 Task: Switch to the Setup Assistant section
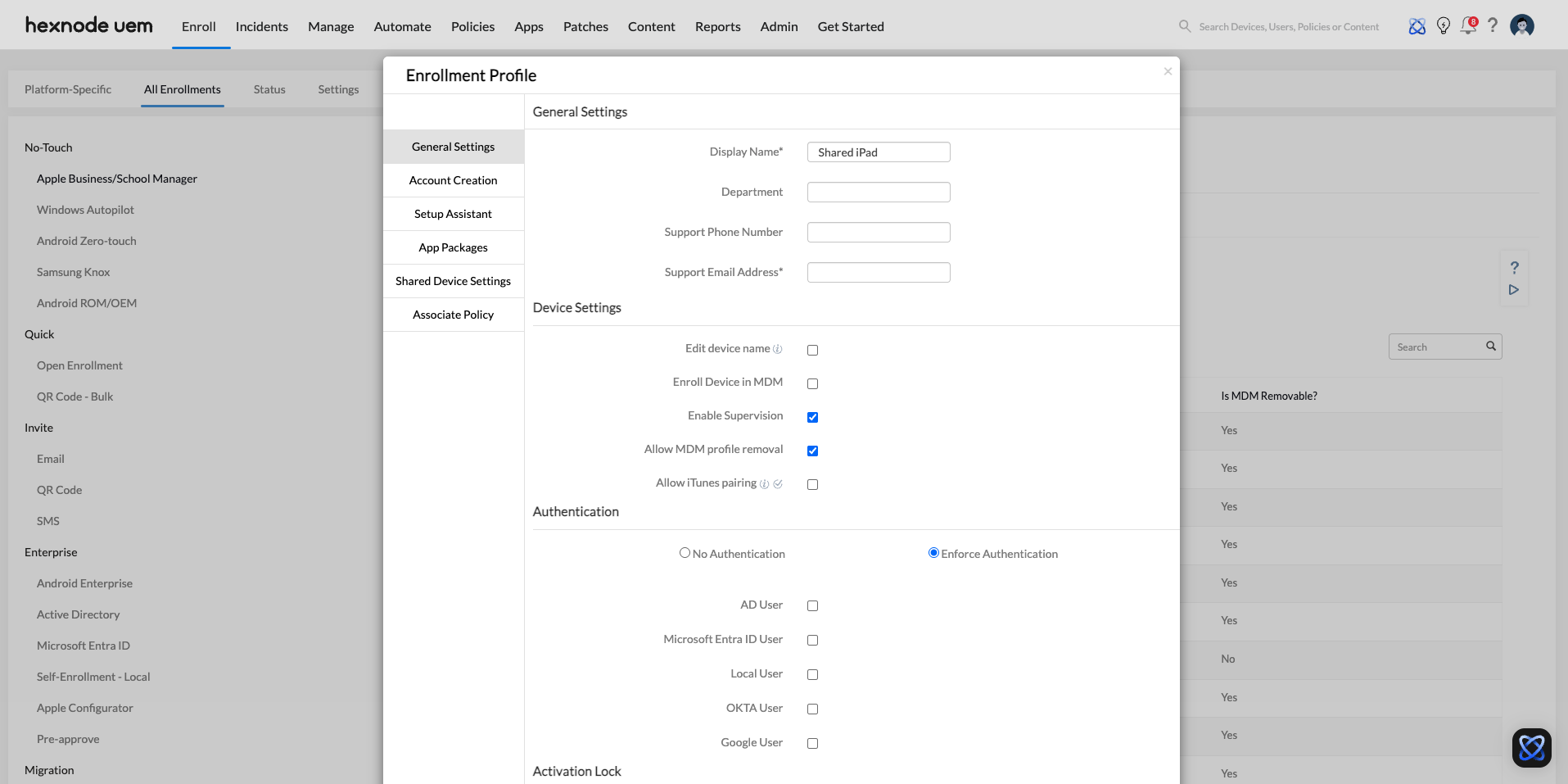tap(453, 214)
